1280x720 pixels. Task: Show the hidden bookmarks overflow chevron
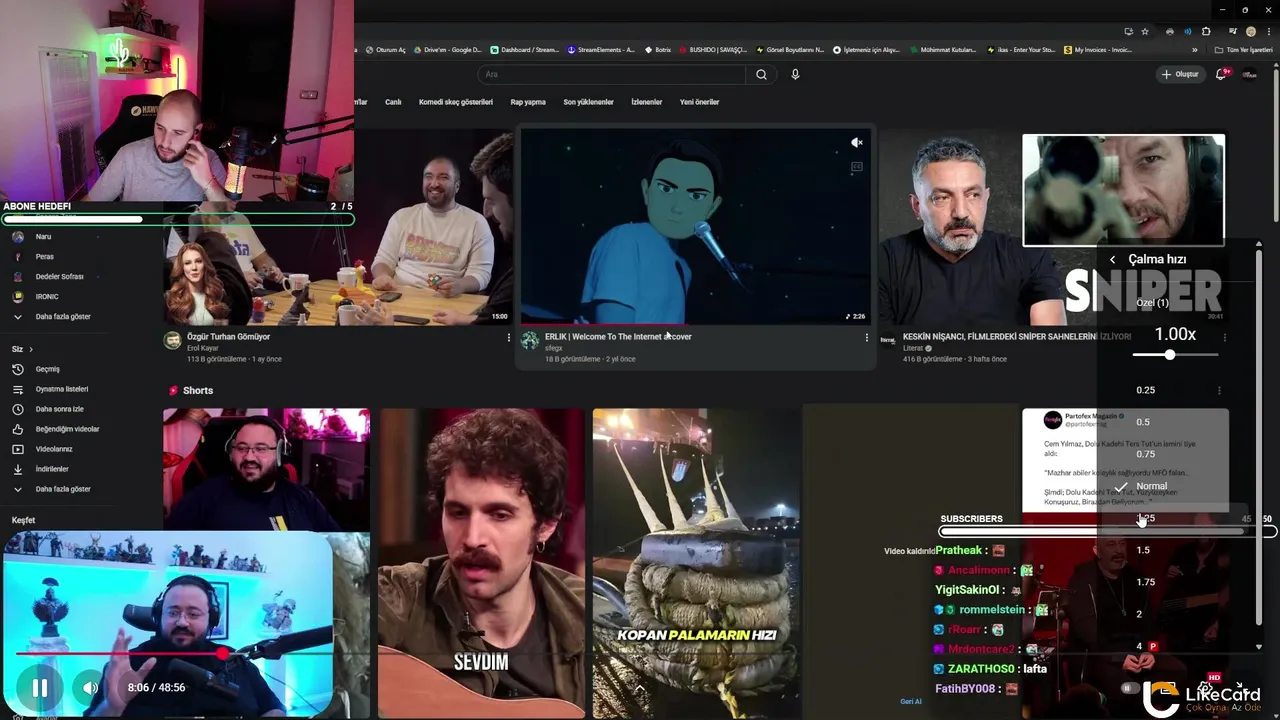pyautogui.click(x=1194, y=49)
